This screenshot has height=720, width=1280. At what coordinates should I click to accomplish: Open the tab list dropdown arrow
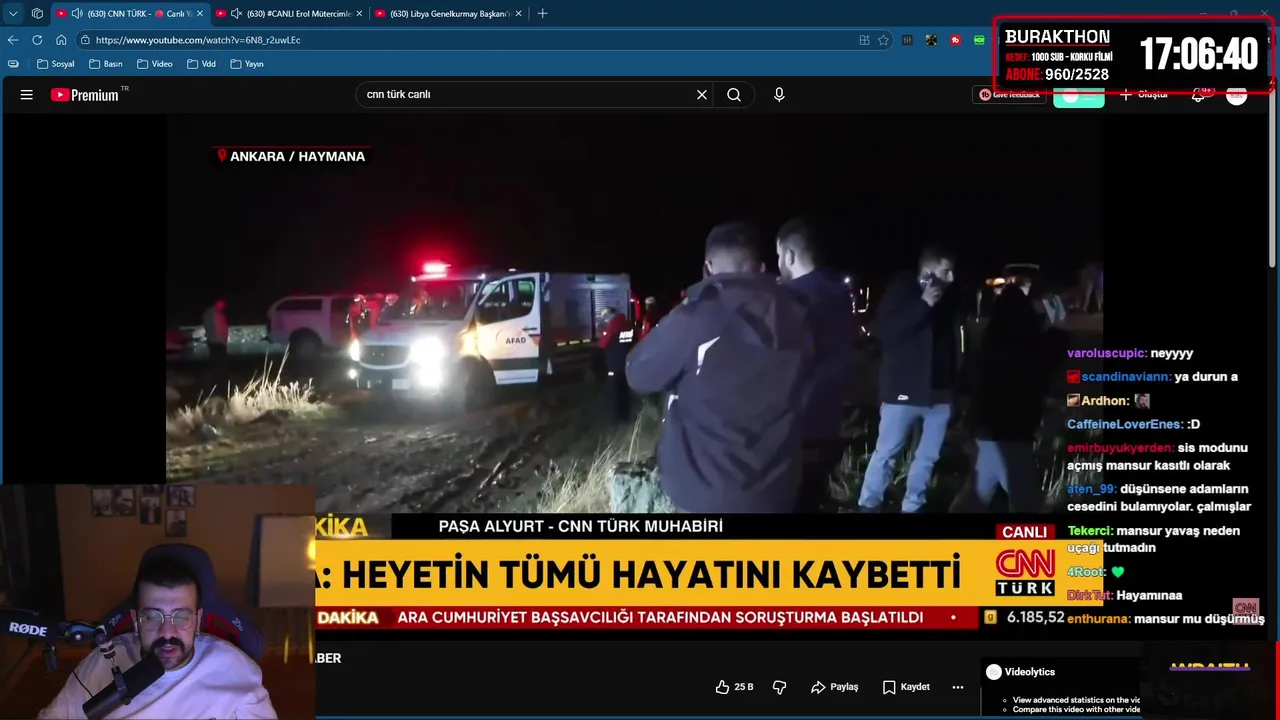tap(13, 14)
